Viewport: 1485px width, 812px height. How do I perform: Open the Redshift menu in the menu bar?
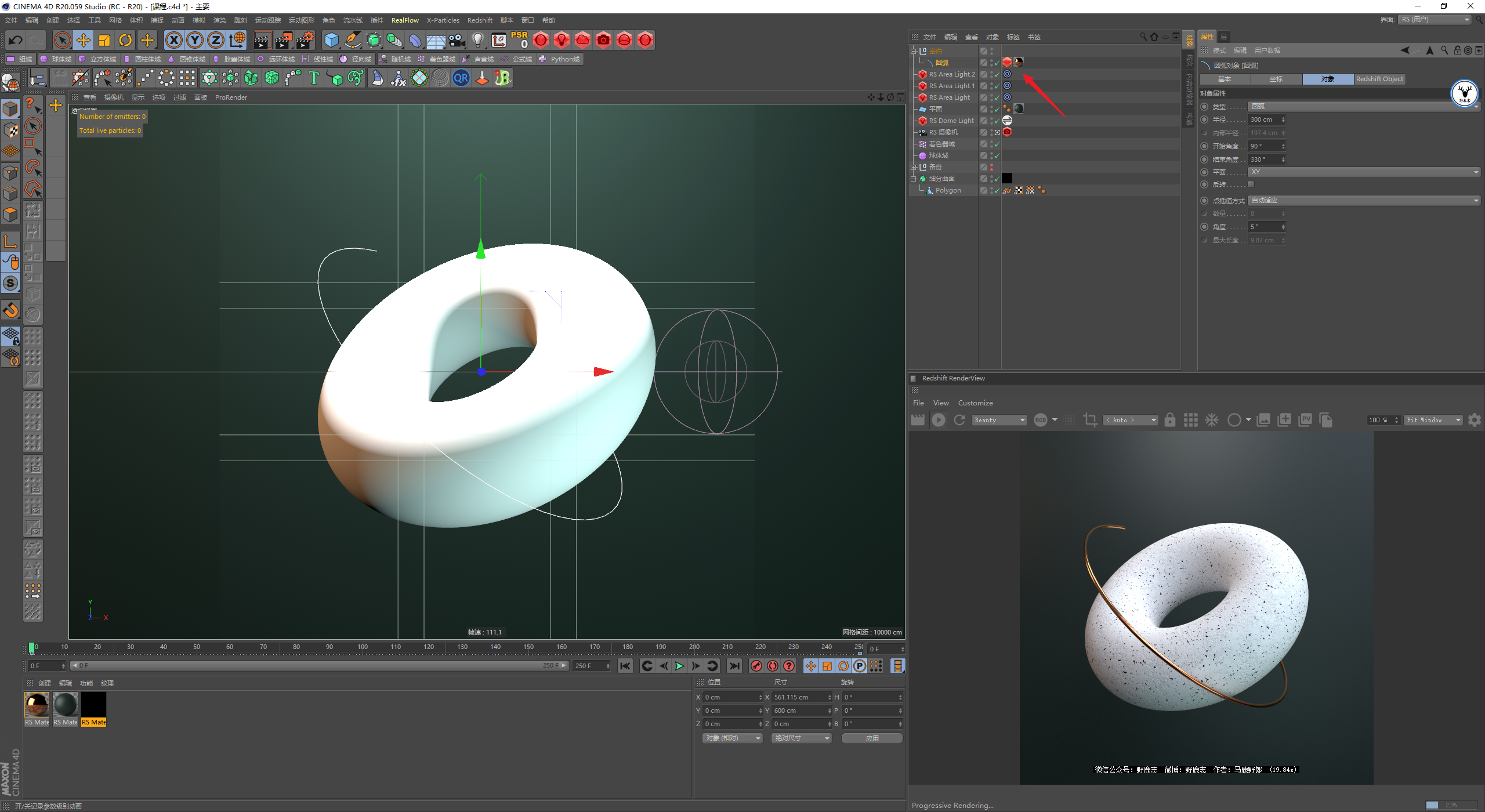[479, 20]
